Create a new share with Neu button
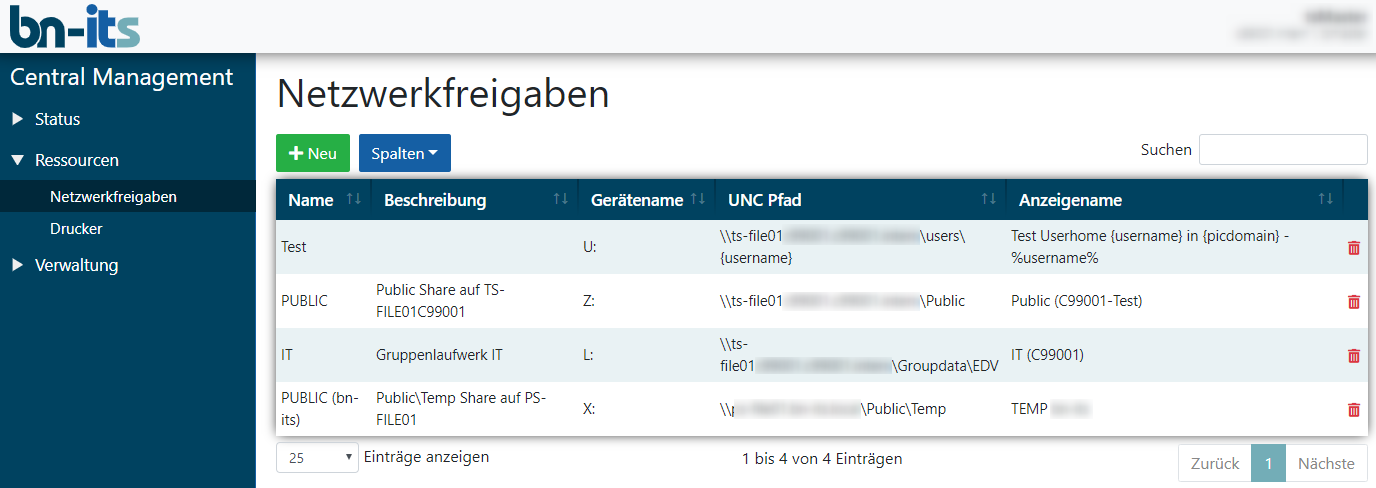 [x=313, y=153]
